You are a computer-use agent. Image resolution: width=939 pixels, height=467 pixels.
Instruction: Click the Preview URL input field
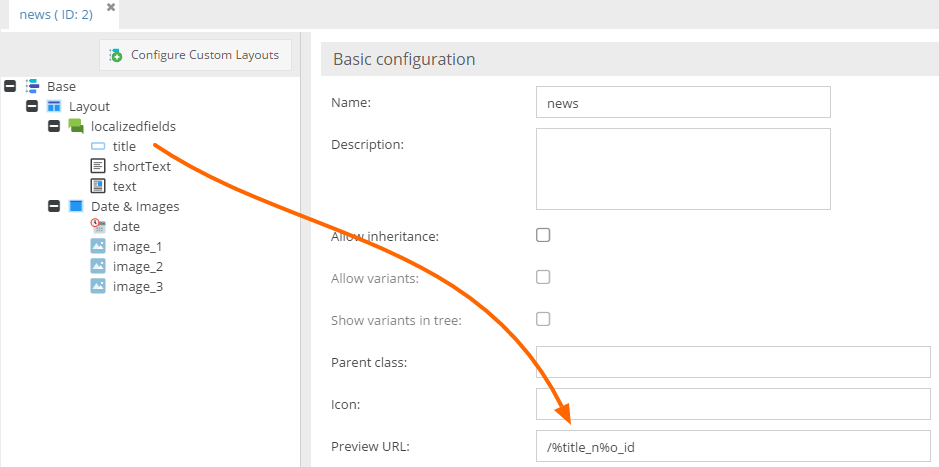(732, 446)
